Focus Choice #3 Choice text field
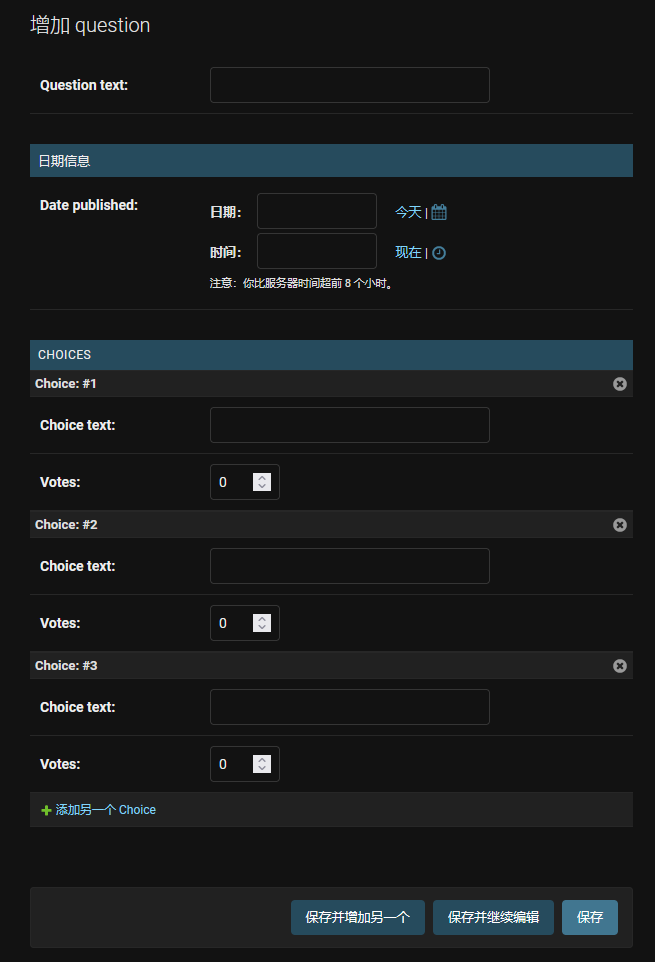Screen dimensions: 655x962 click(349, 707)
